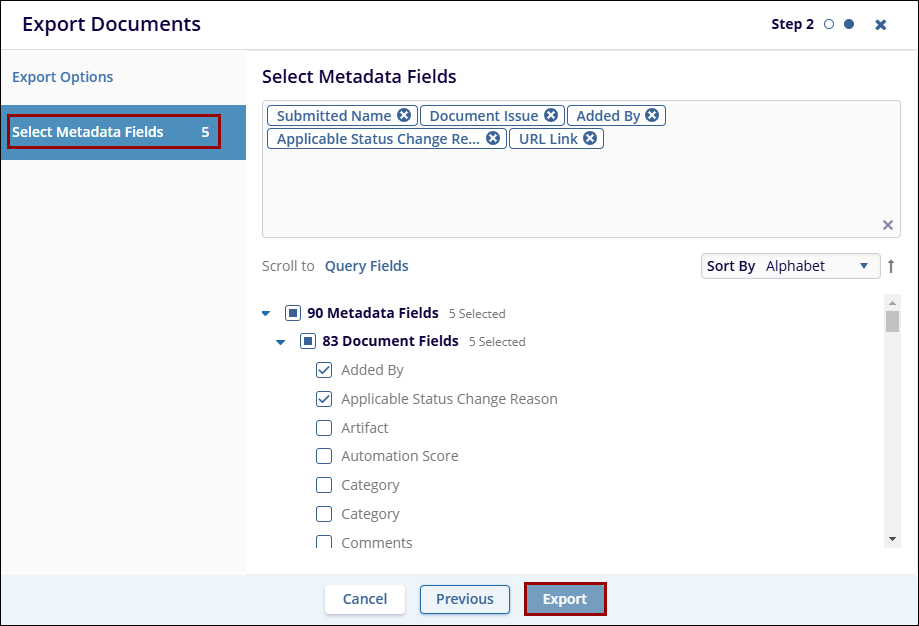Collapse the 83 Document Fields group

coord(281,342)
